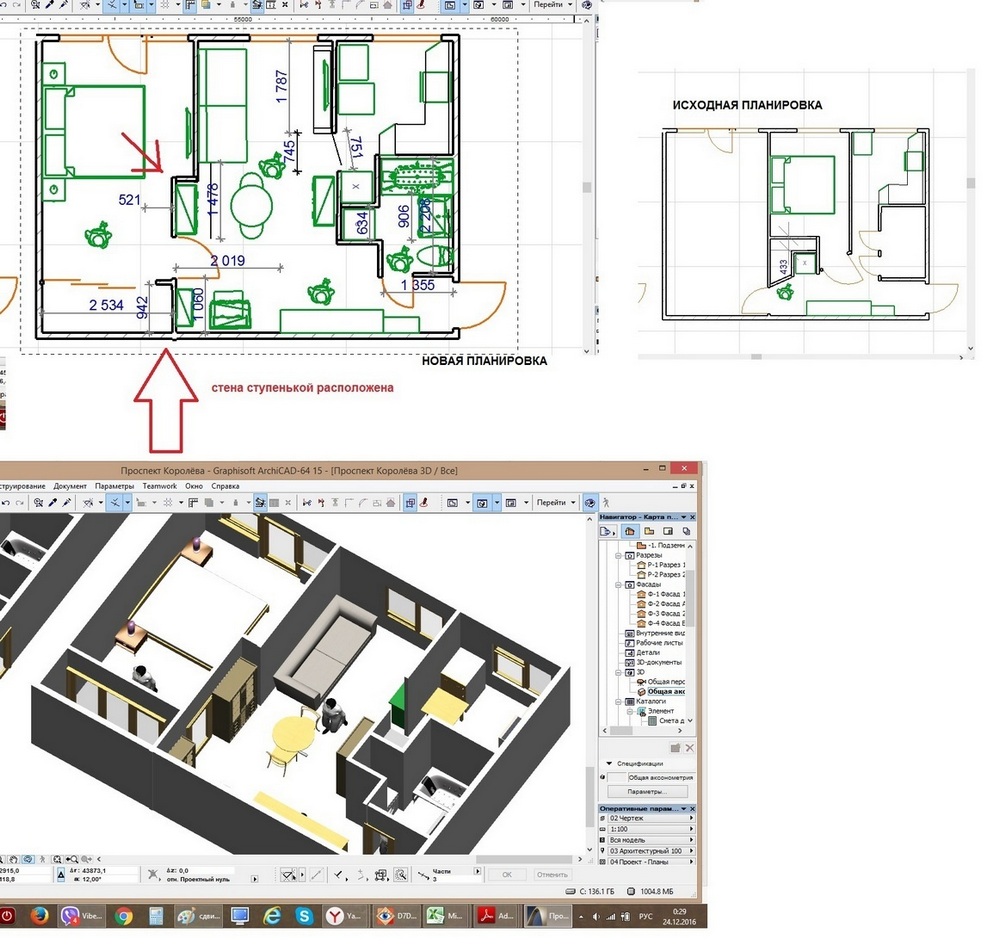Open the Окно menu
The image size is (1000, 952).
tap(194, 486)
